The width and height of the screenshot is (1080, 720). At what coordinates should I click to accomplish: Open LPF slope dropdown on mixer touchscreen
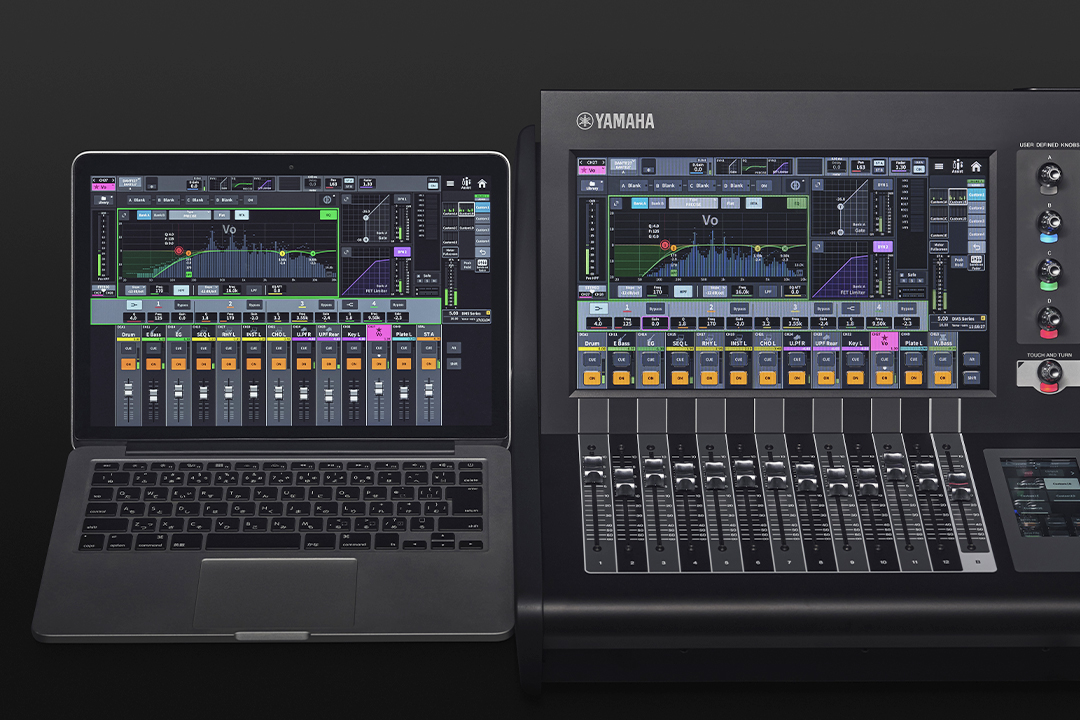pyautogui.click(x=715, y=291)
